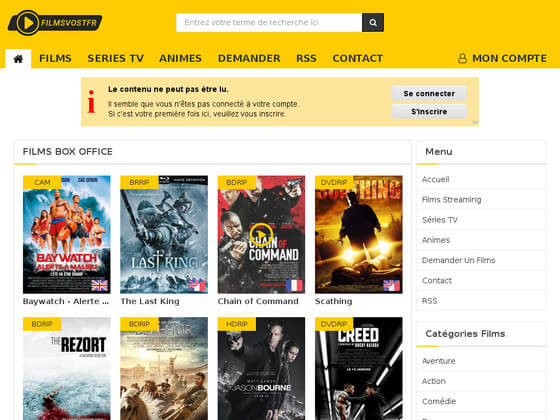Click the CAM badge on Baywatch

[42, 182]
